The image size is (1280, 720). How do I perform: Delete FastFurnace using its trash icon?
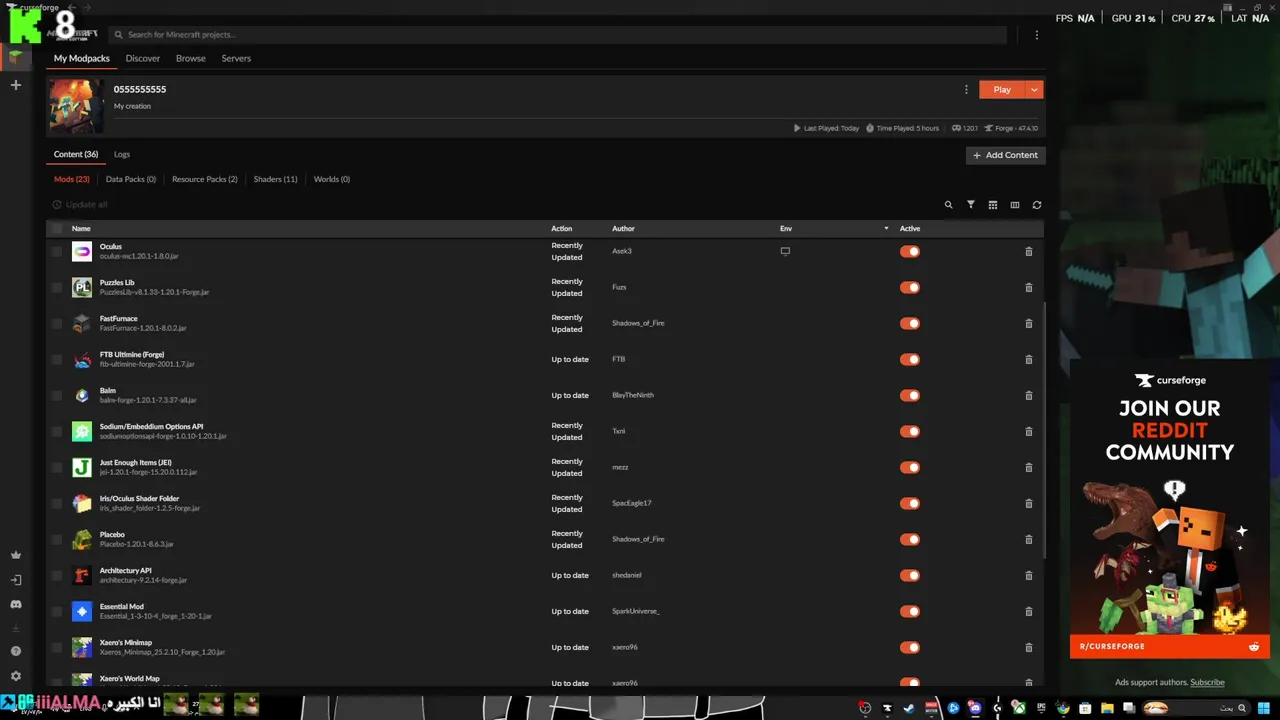[1029, 324]
